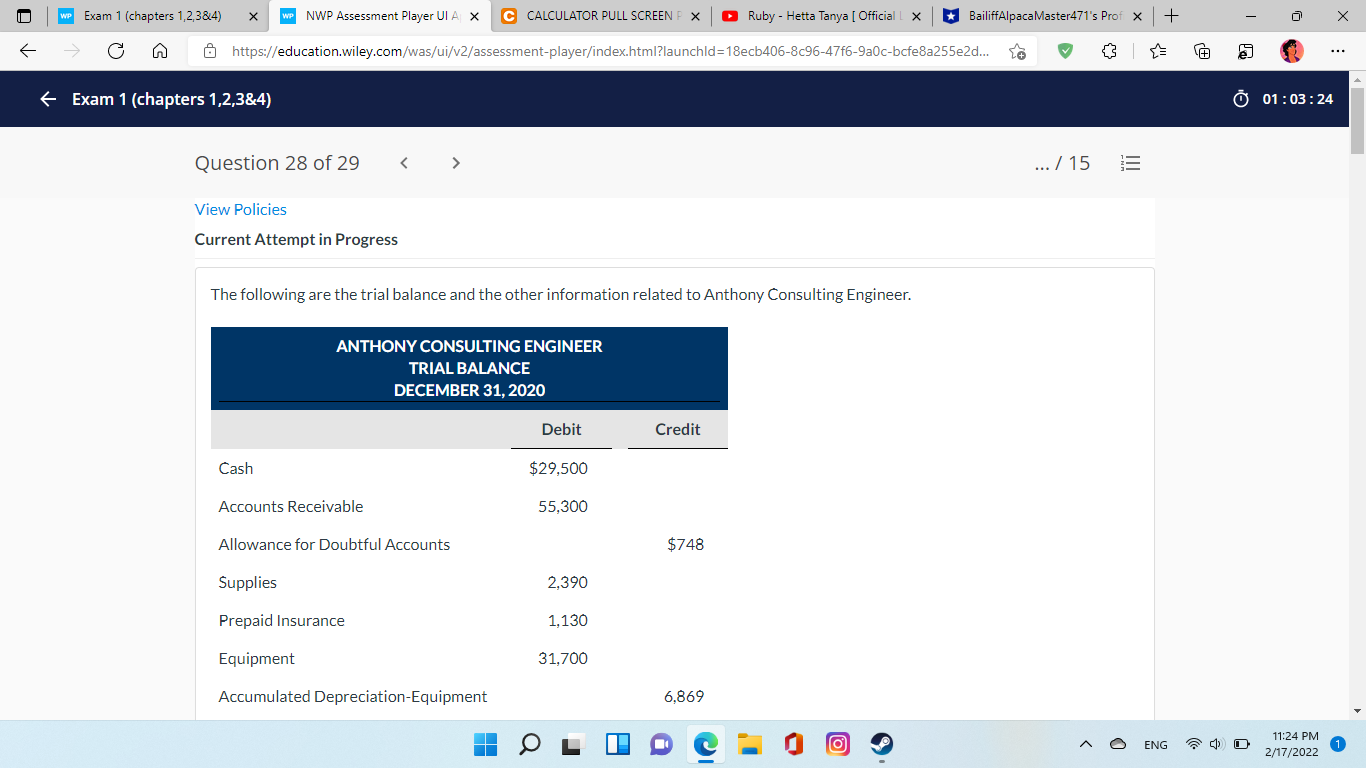
Task: Open the AdGuard shield extension icon
Action: (1065, 50)
